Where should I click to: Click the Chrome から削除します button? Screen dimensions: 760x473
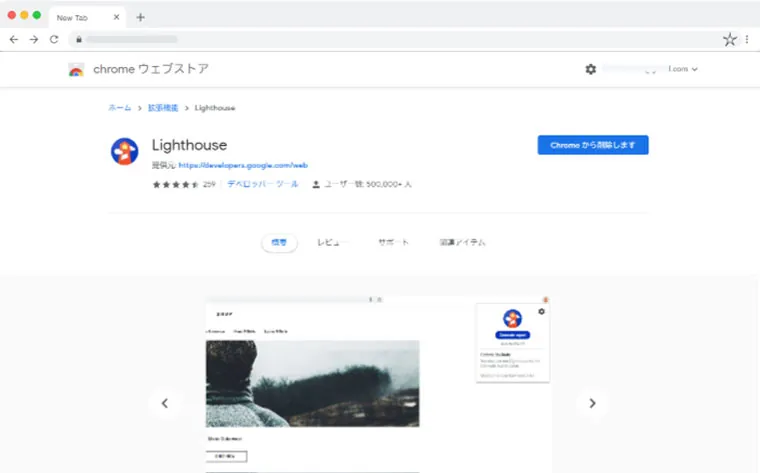(593, 145)
